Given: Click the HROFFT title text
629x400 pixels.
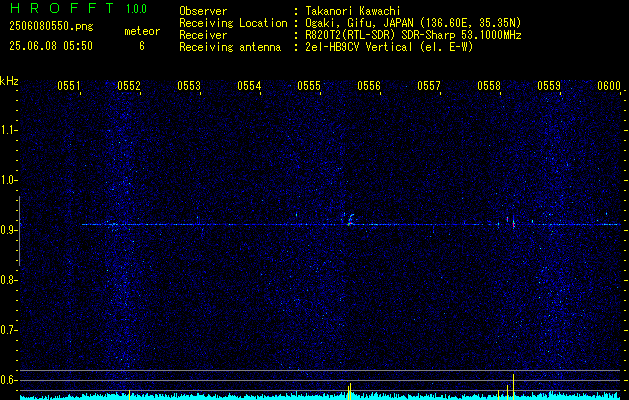Looking at the screenshot, I should pos(62,8).
